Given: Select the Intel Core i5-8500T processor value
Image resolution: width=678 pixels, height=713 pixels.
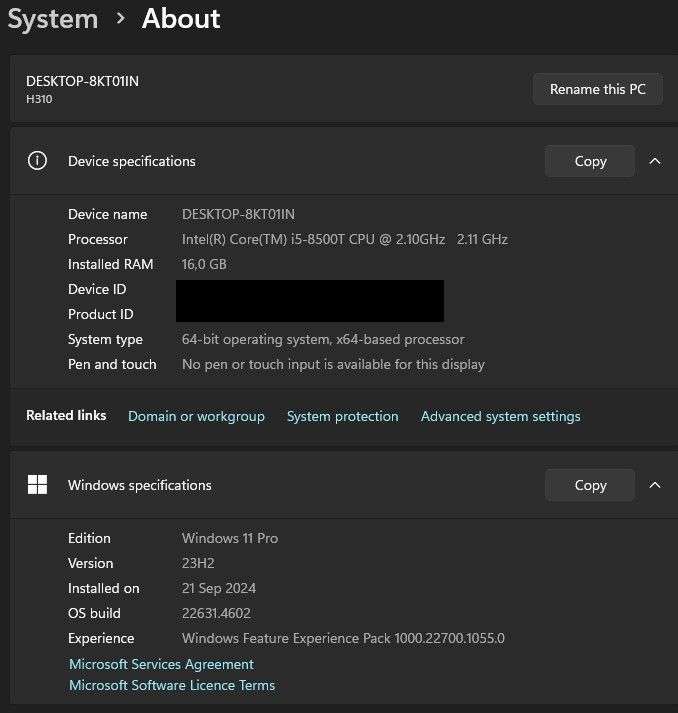Looking at the screenshot, I should pos(345,239).
